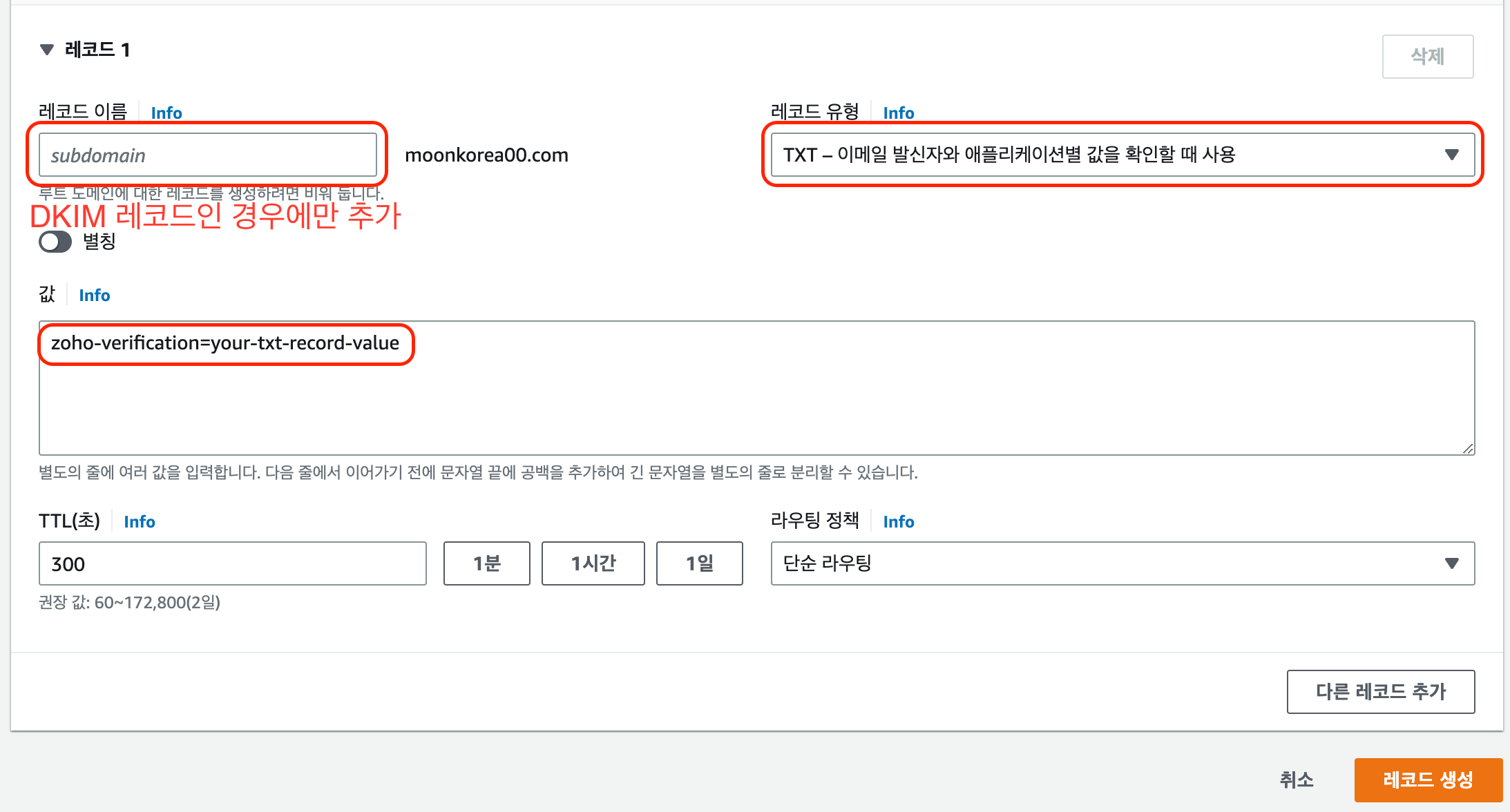Collapse the 레코드 1 section triangle
Viewport: 1510px width, 812px height.
47,50
